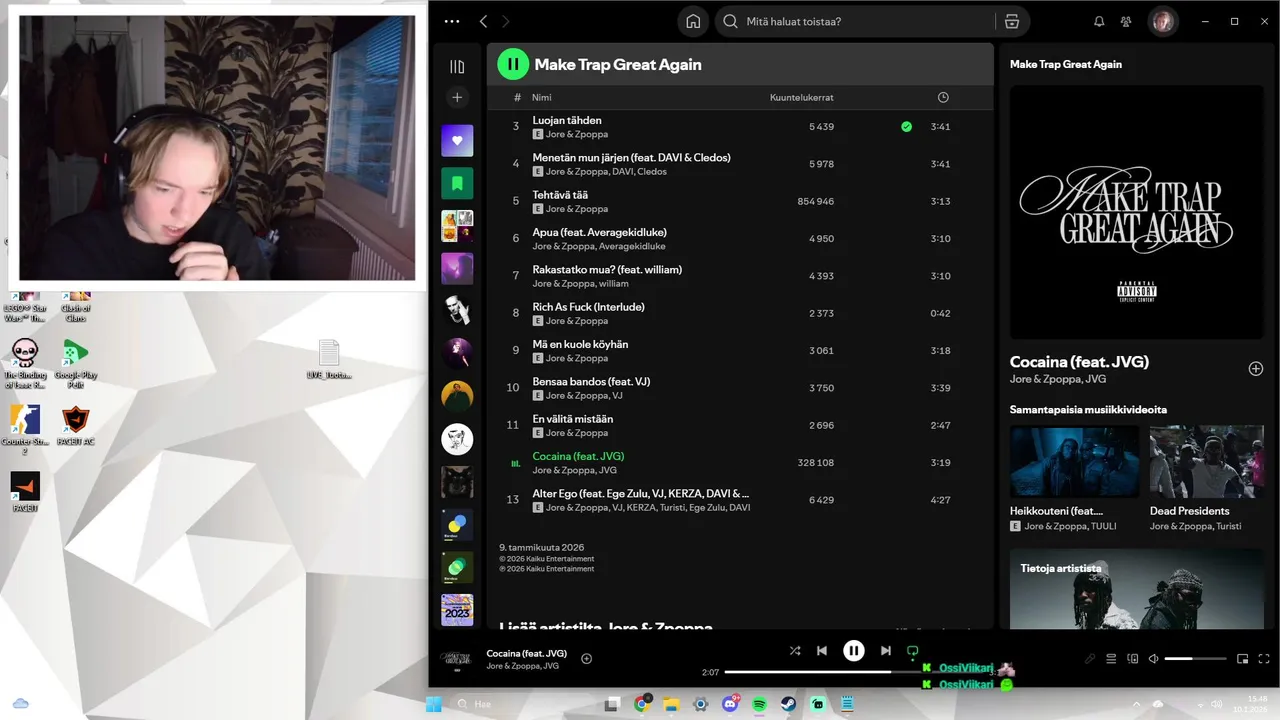This screenshot has width=1280, height=720.
Task: Skip to the next track
Action: (886, 651)
